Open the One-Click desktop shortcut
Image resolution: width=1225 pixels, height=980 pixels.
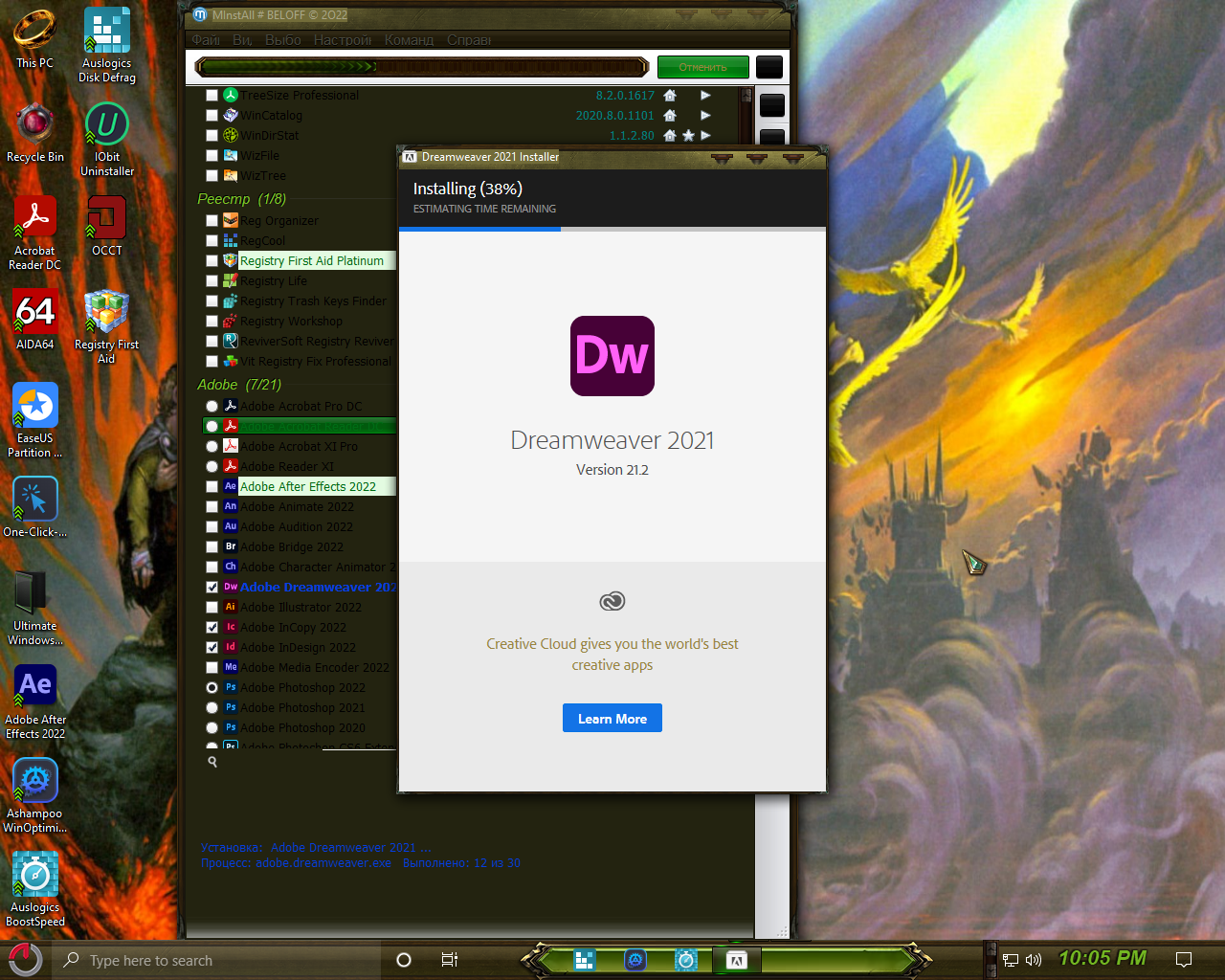(35, 507)
